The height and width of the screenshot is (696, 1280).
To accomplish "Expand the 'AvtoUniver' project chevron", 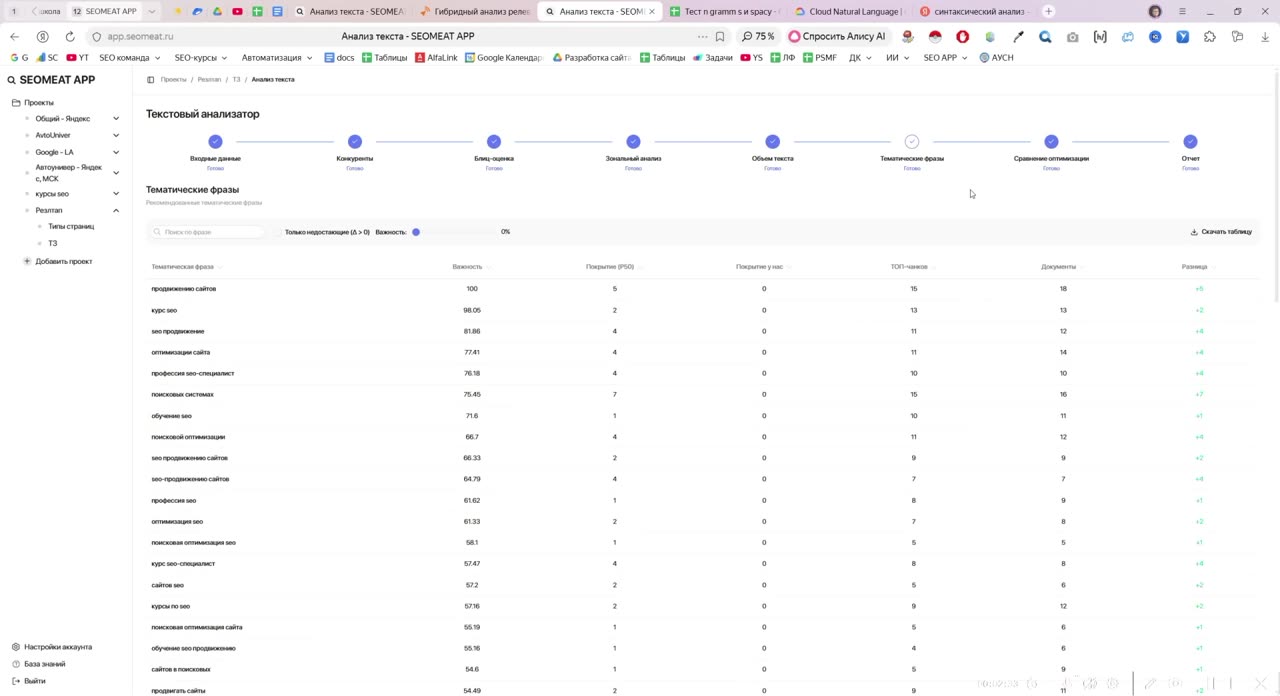I will [x=116, y=135].
